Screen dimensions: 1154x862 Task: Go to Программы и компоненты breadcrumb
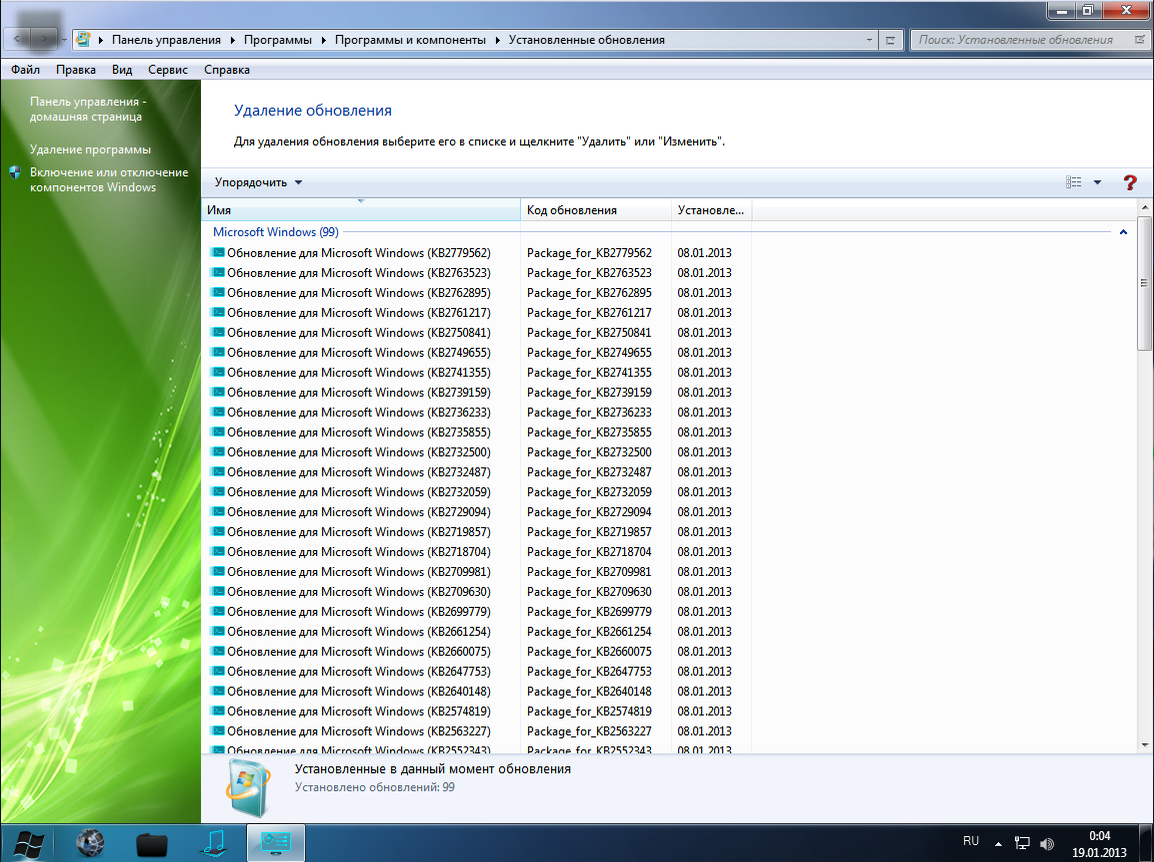[x=410, y=40]
